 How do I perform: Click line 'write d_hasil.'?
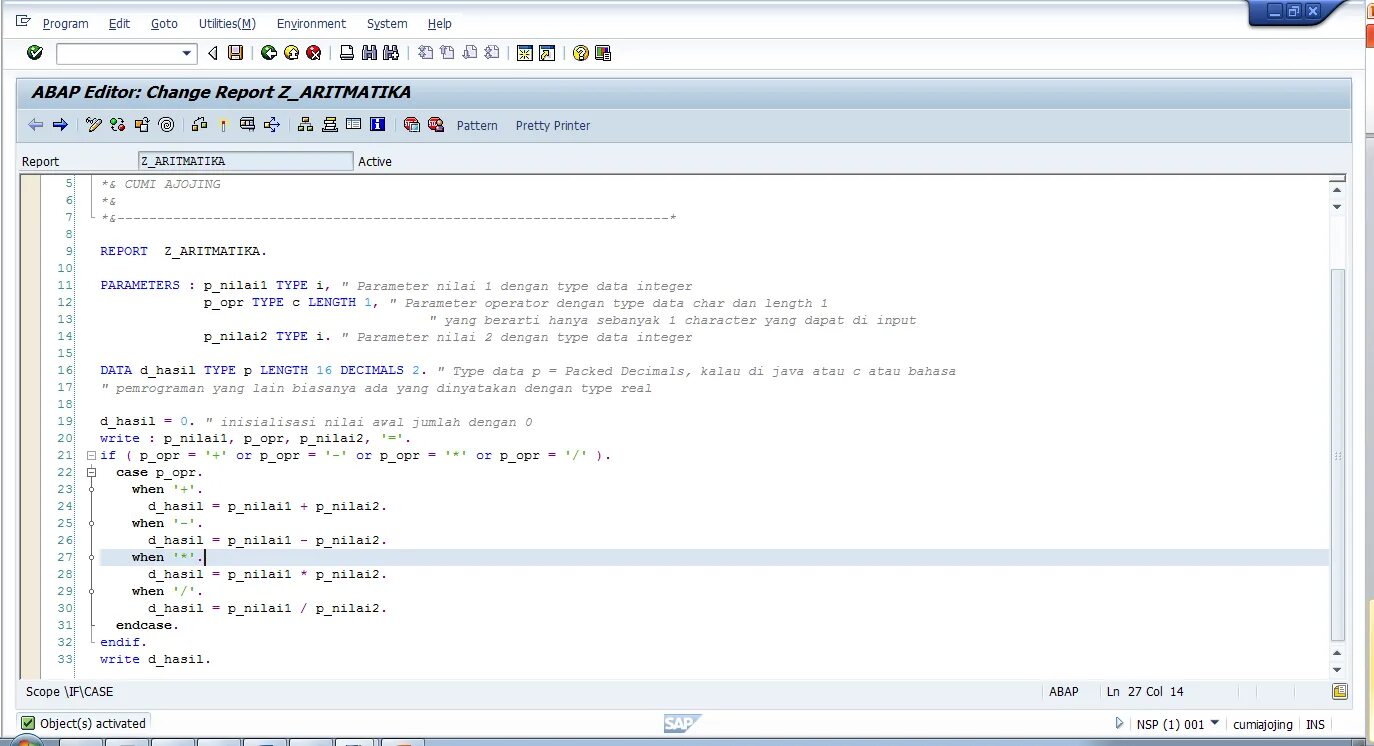click(x=155, y=659)
